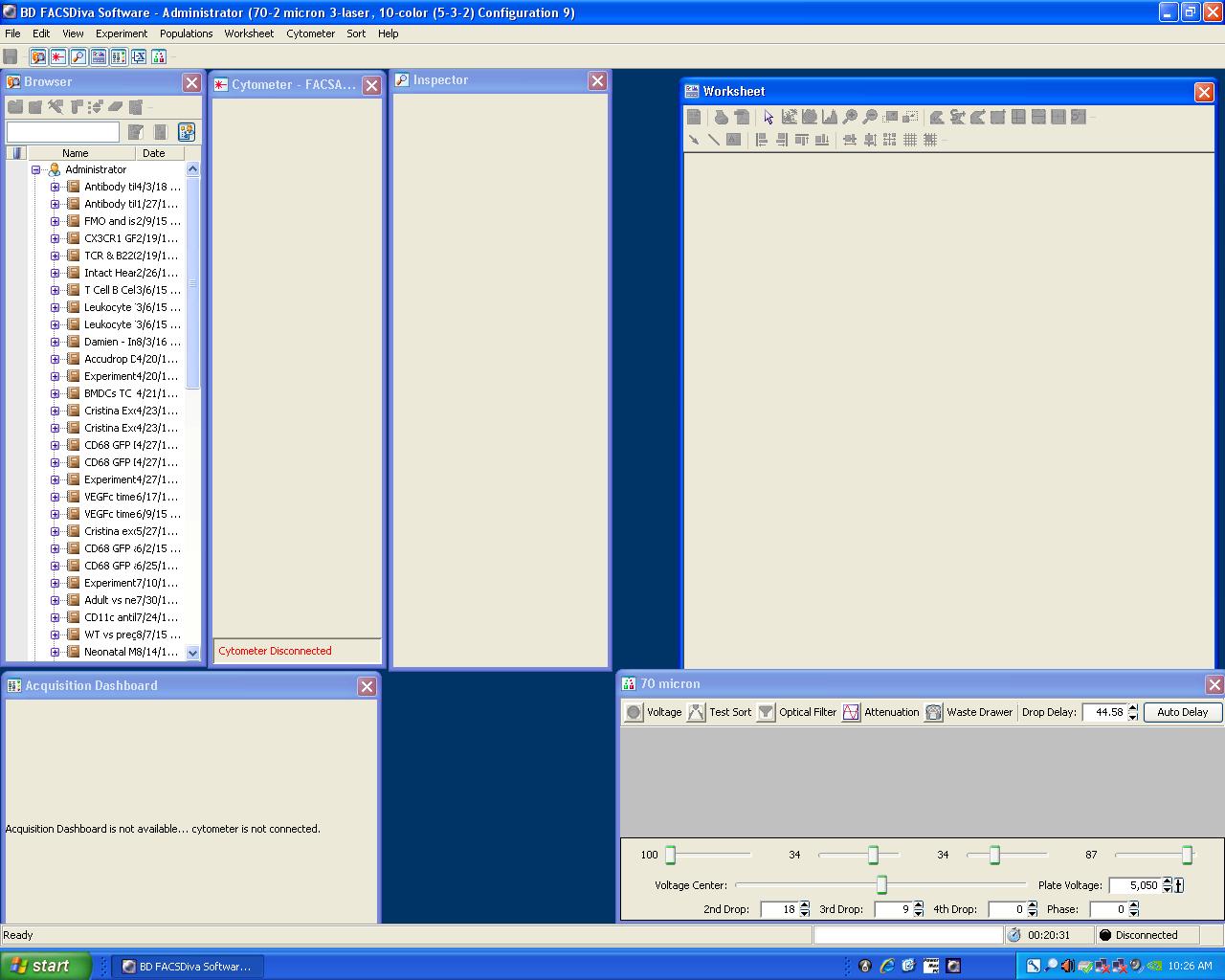Click the align-left tool in Worksheet toolbar
The width and height of the screenshot is (1225, 980).
tap(762, 140)
